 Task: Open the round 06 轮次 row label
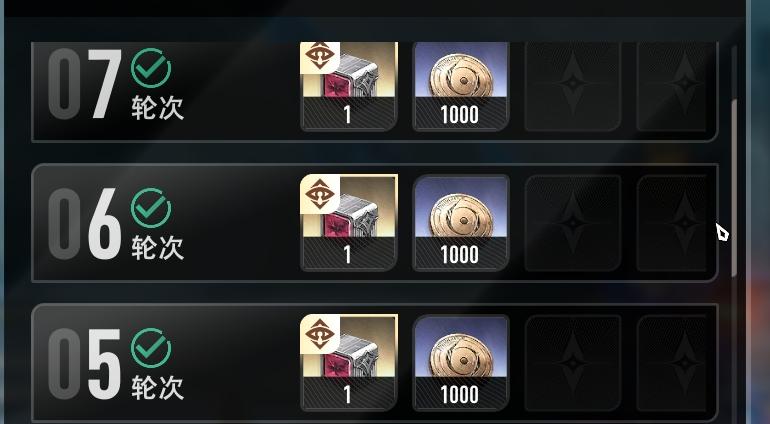pos(157,247)
